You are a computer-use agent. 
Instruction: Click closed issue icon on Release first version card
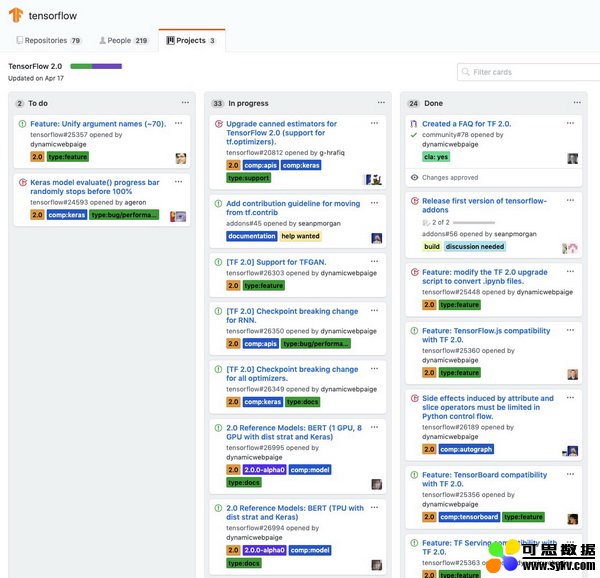point(414,201)
